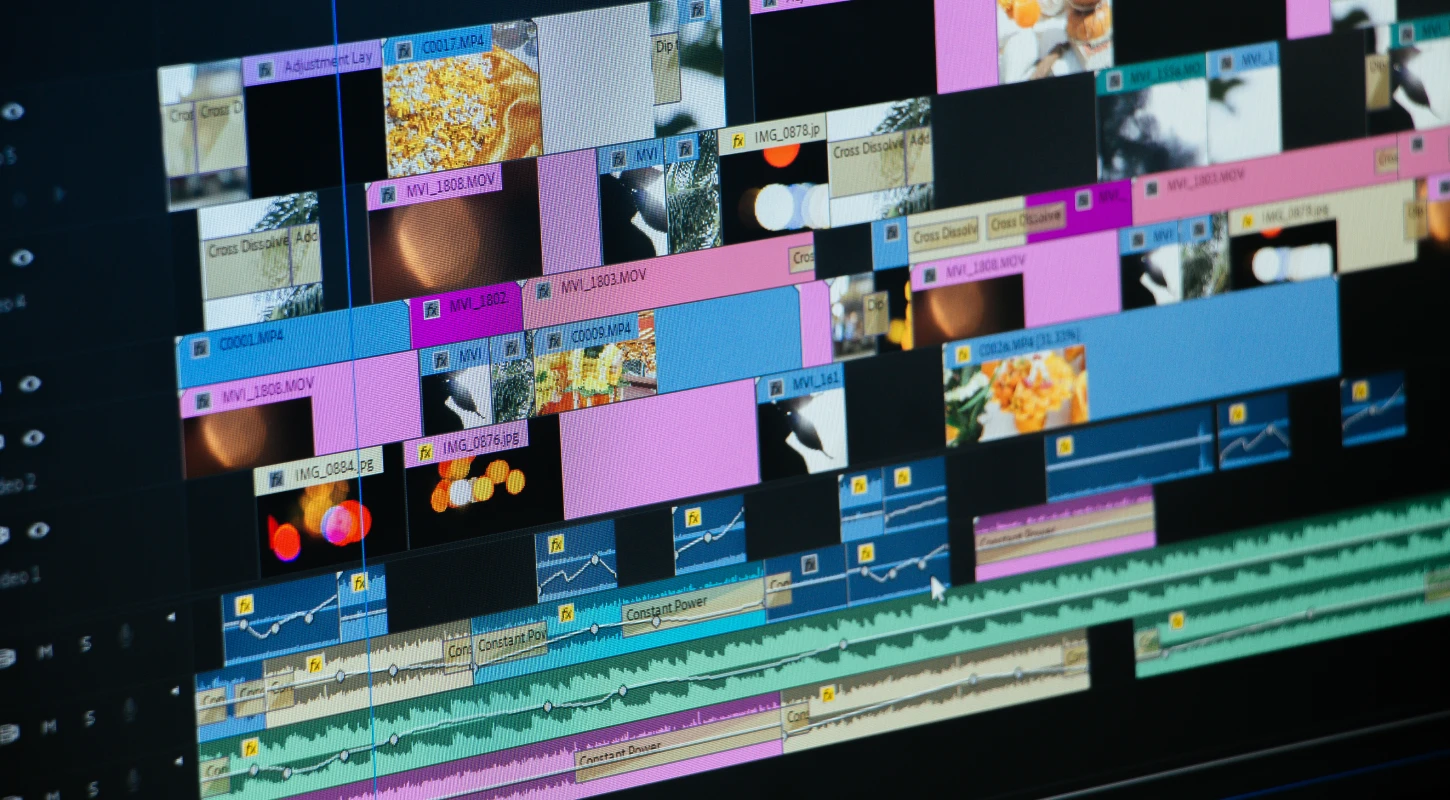Click fx badge on C0017.MP4 clip
This screenshot has width=1450, height=800.
pyautogui.click(x=403, y=48)
